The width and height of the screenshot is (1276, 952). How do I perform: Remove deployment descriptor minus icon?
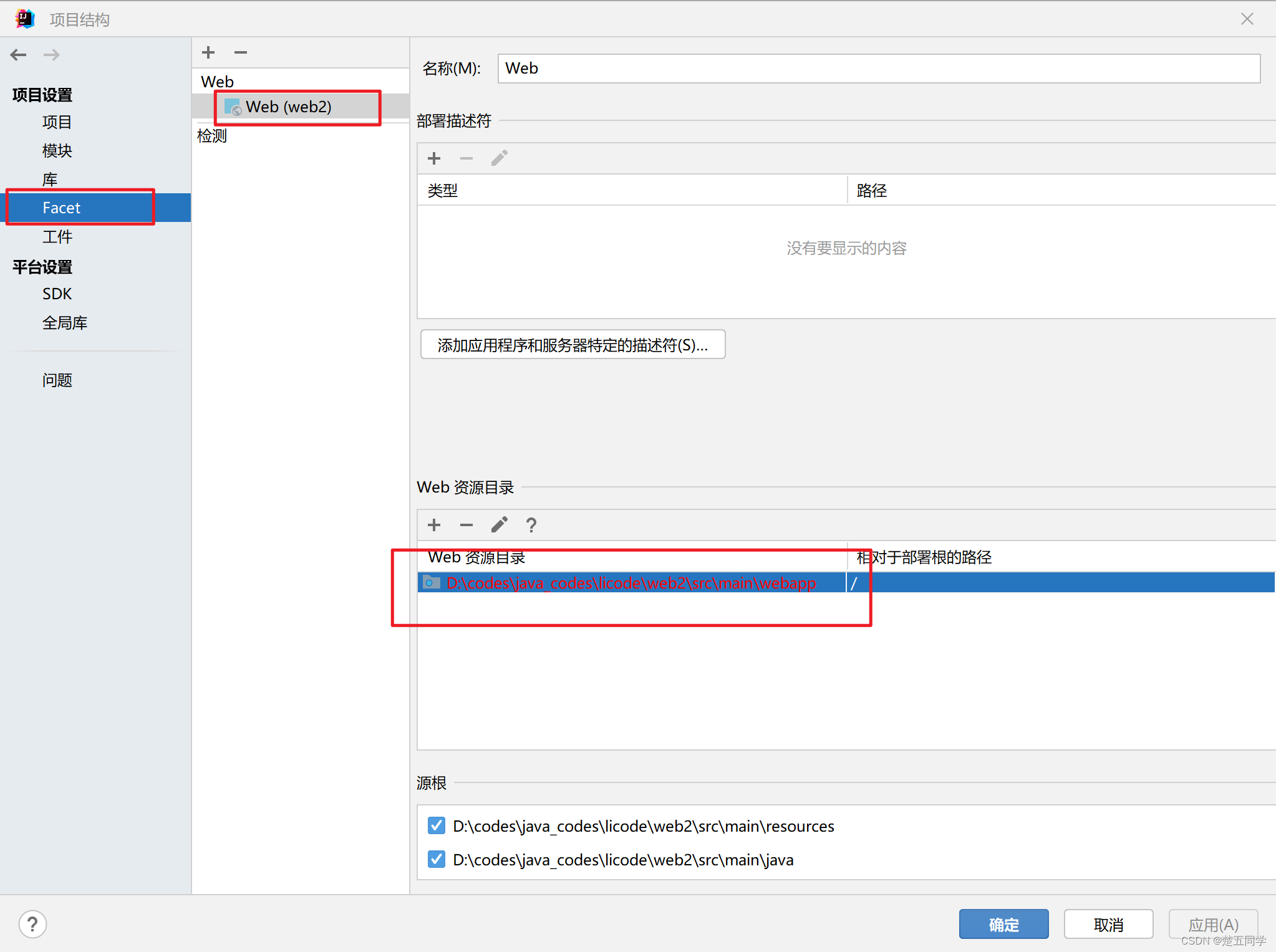tap(466, 158)
